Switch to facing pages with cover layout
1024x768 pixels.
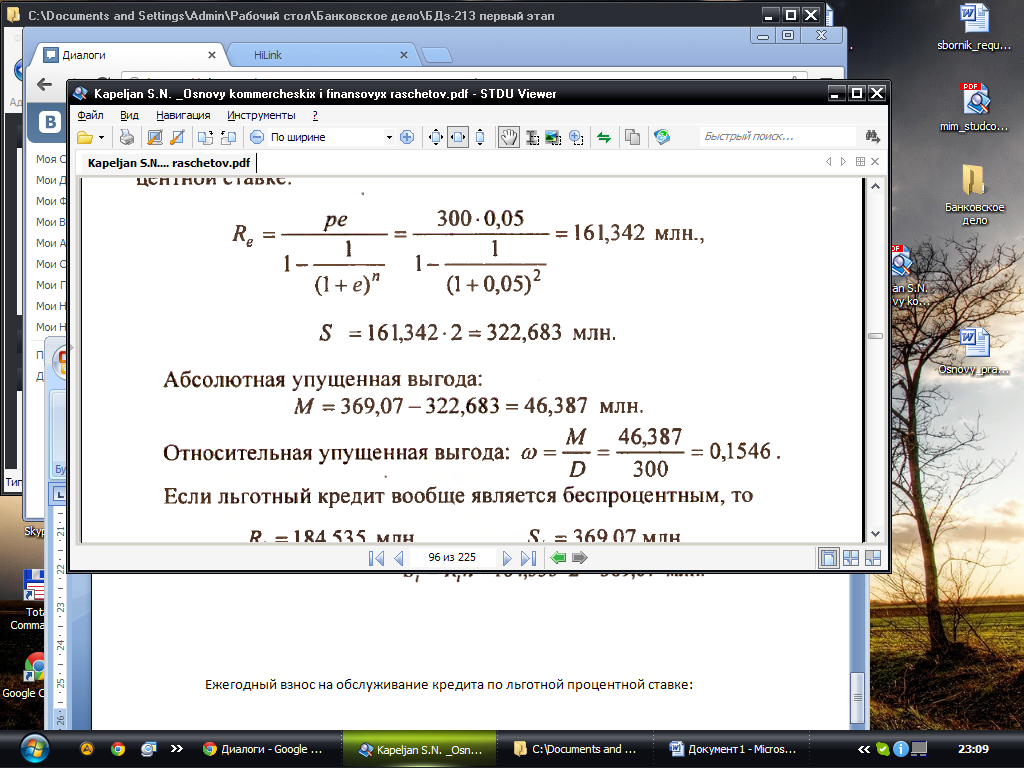[x=872, y=558]
